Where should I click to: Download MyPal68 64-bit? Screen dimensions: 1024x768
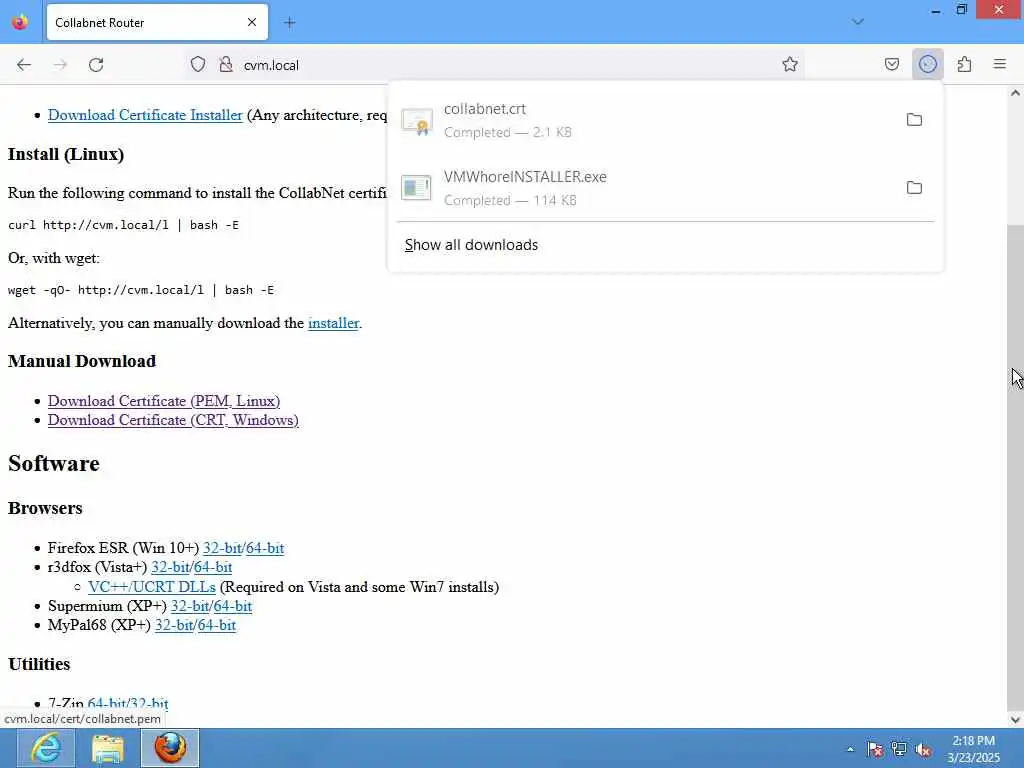[x=217, y=625]
